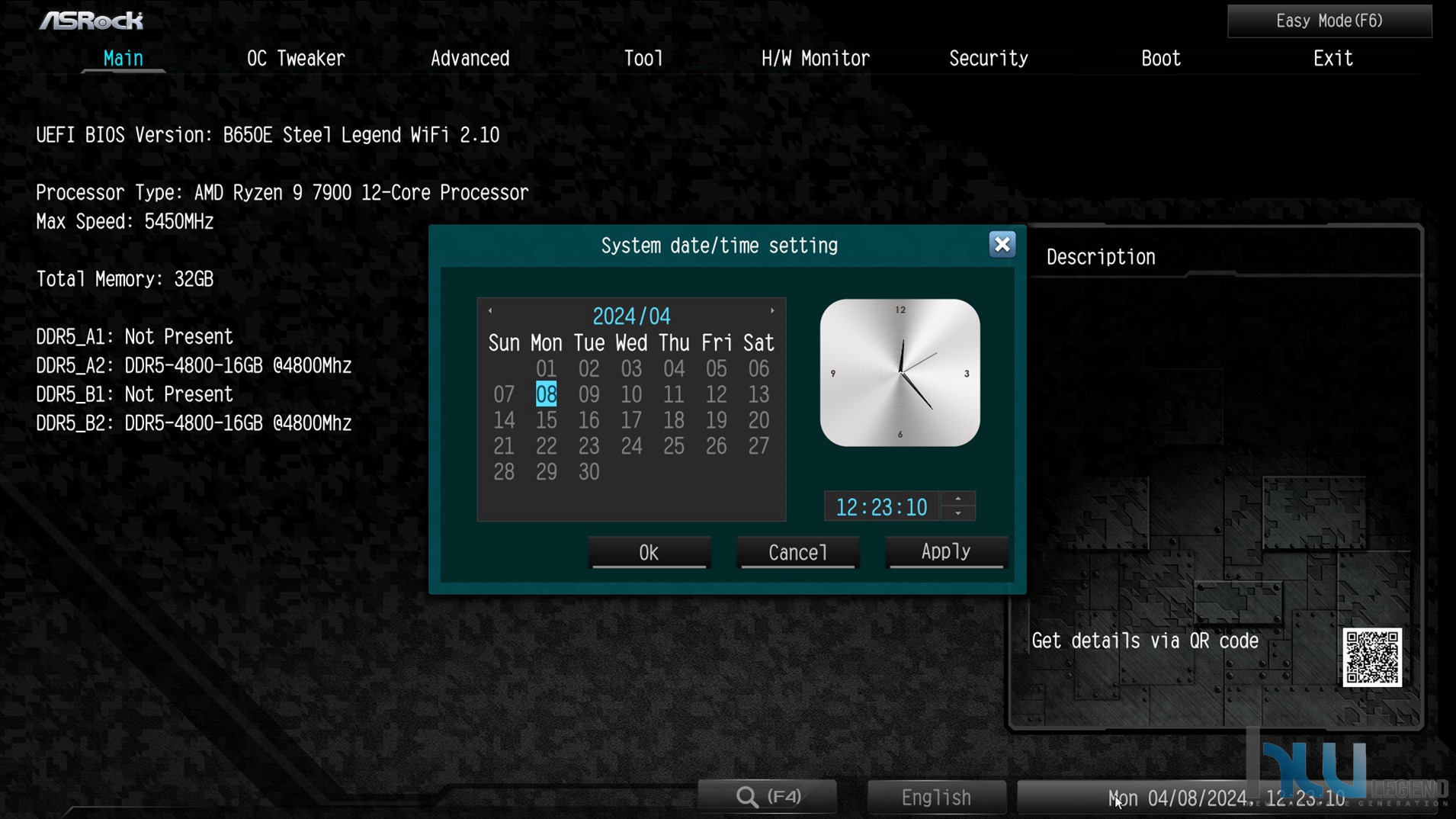Screen dimensions: 1456x819
Task: Select calendar day 23
Action: pyautogui.click(x=588, y=447)
